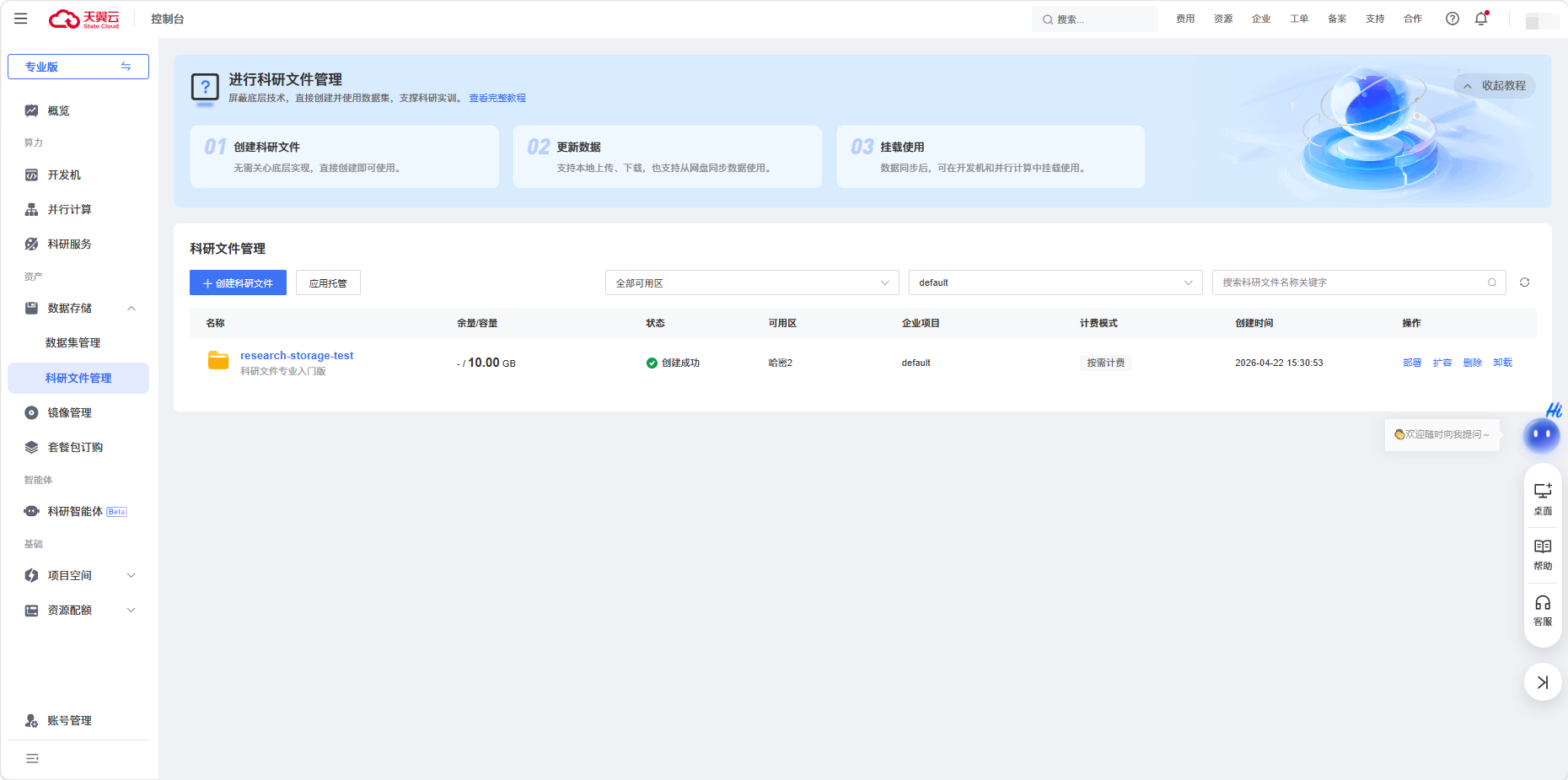Open the notifications bell

coord(1481,19)
